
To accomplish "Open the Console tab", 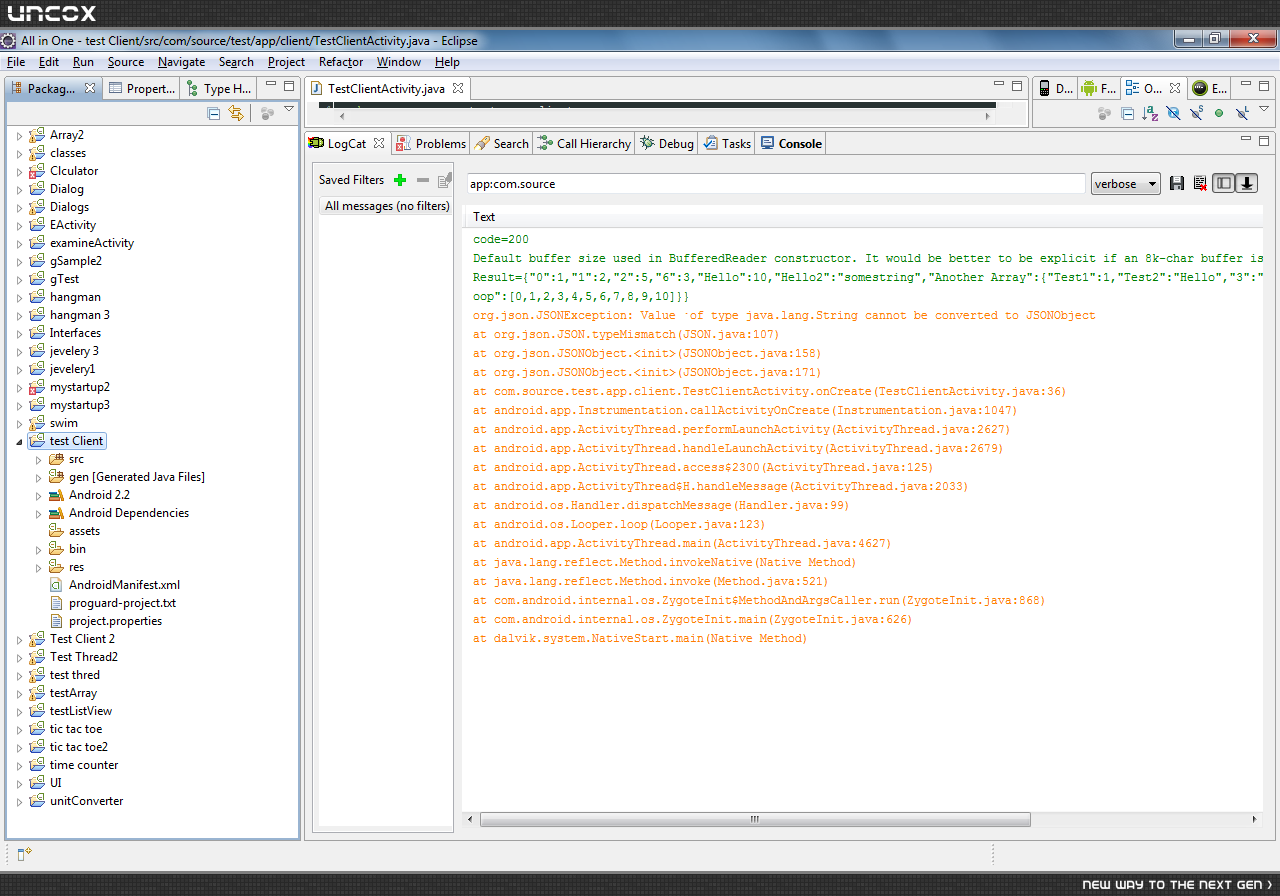I will click(791, 143).
